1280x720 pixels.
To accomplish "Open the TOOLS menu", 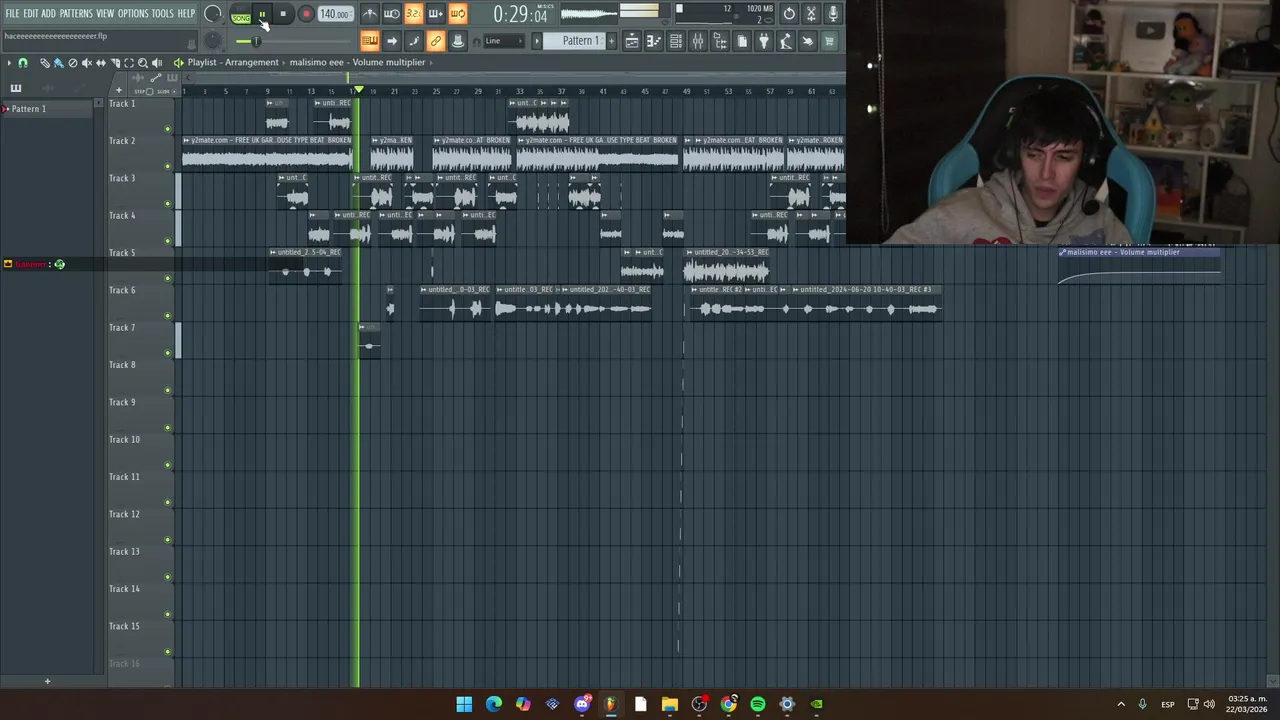I will click(x=162, y=14).
